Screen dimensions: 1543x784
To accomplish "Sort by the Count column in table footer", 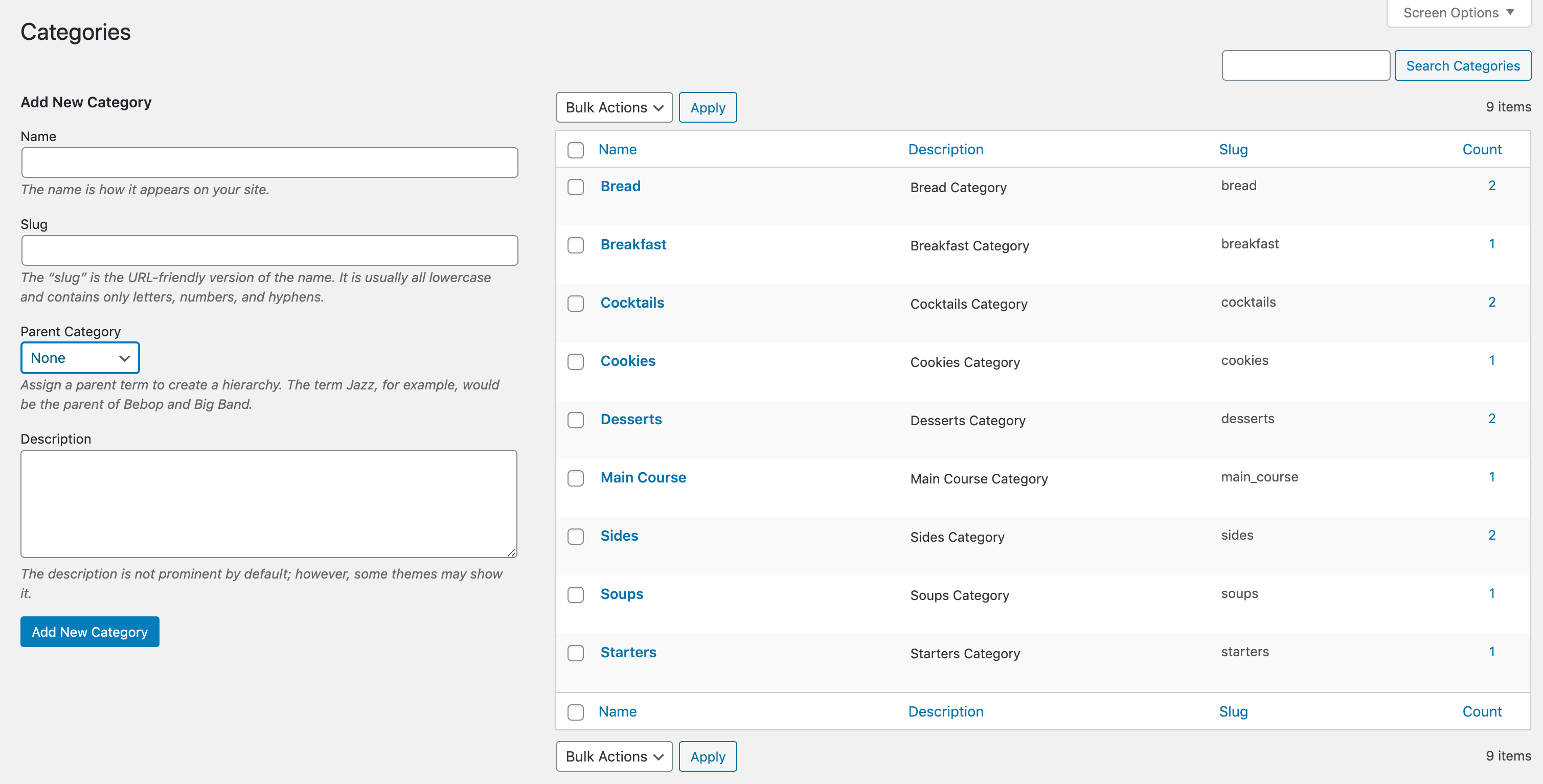I will pyautogui.click(x=1481, y=711).
